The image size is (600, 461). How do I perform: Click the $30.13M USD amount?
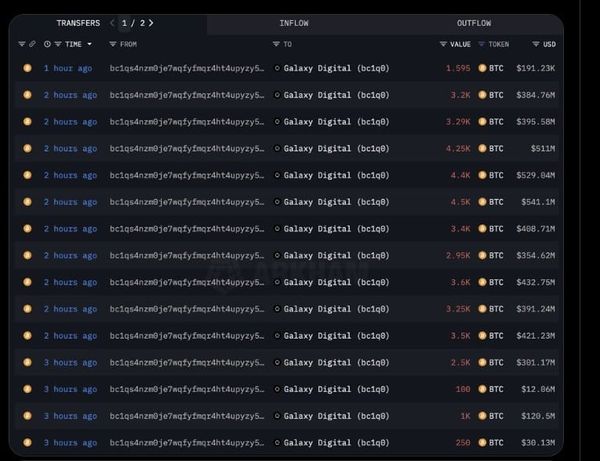[538, 443]
